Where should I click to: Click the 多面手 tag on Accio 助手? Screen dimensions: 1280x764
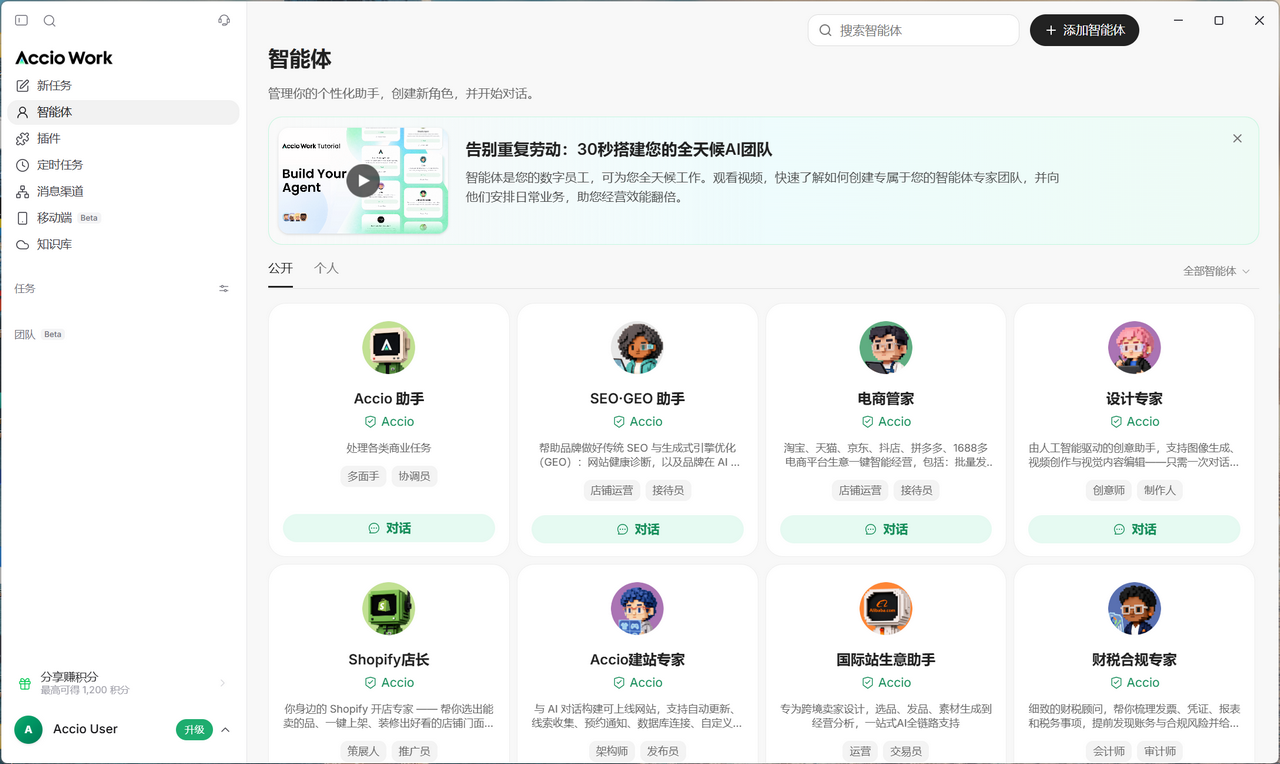click(x=363, y=477)
